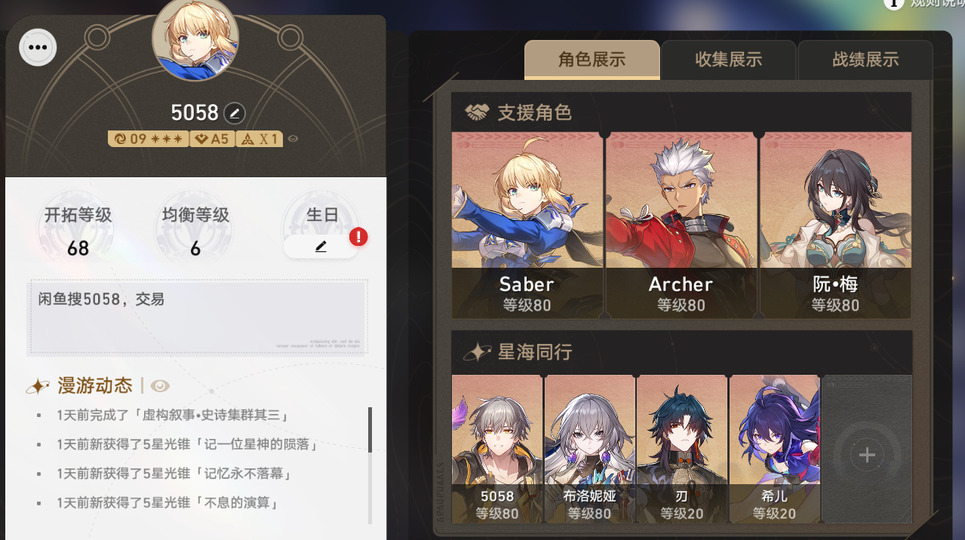
Task: Toggle the small eye beside the badges
Action: coord(293,139)
